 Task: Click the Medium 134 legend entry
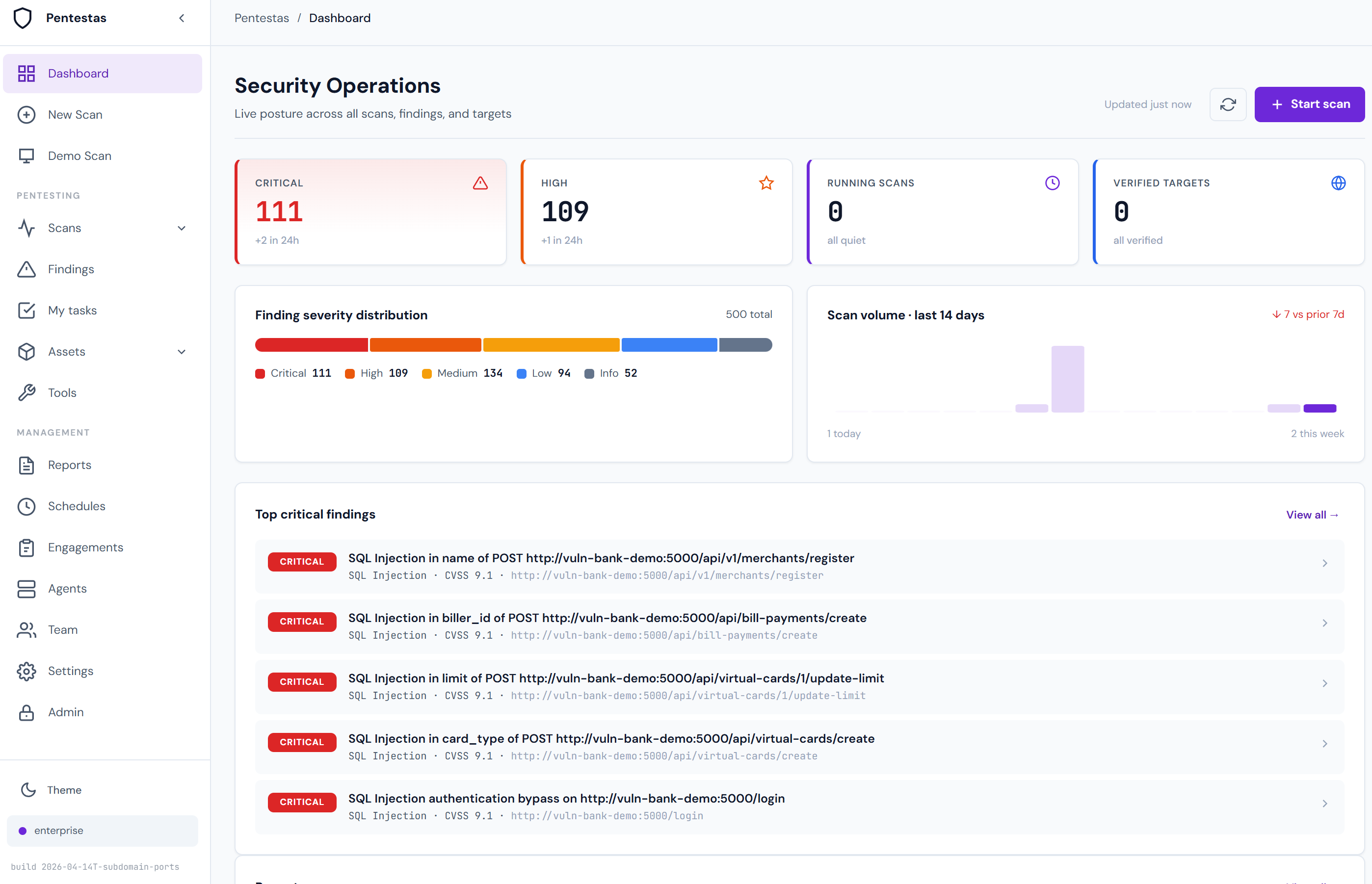coord(462,373)
